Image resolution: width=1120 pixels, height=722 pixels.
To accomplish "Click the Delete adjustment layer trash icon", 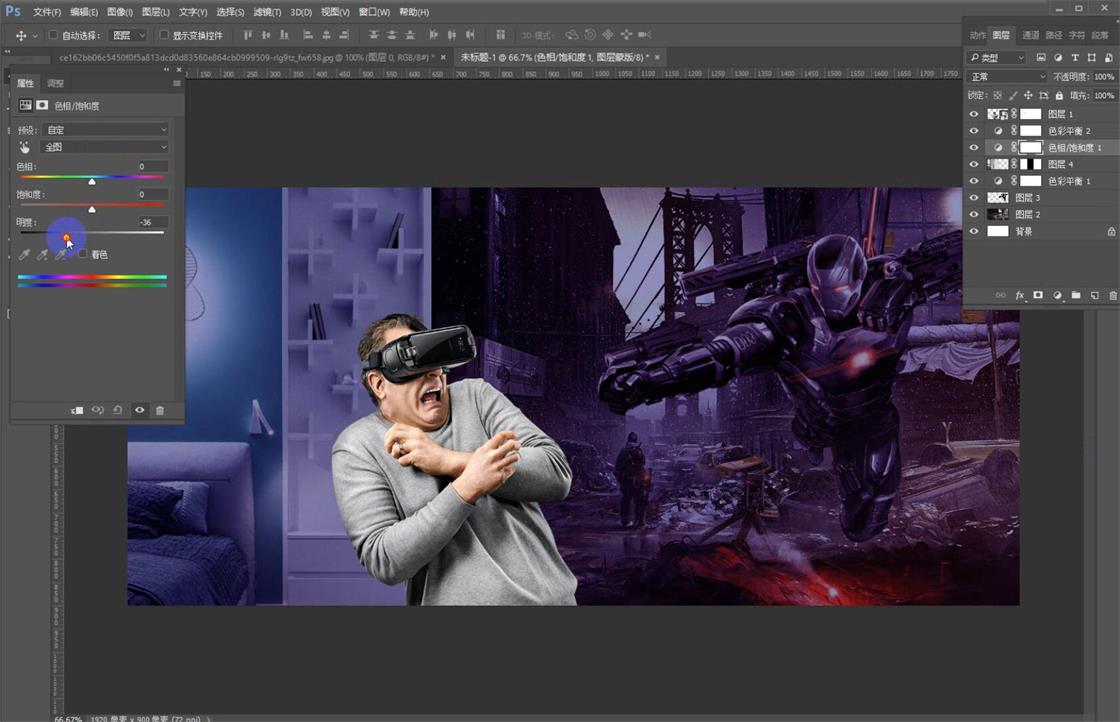I will 160,410.
